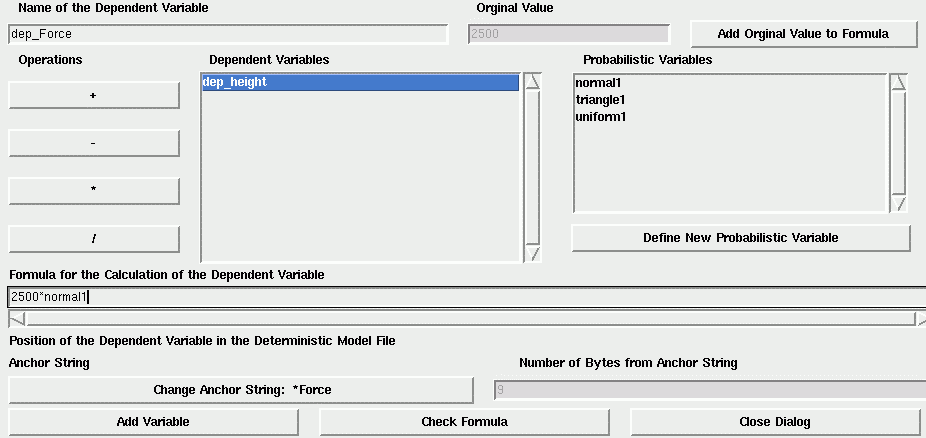Click up arrow of Probabilistic Variables scrollbar
Image resolution: width=926 pixels, height=438 pixels.
coord(899,83)
